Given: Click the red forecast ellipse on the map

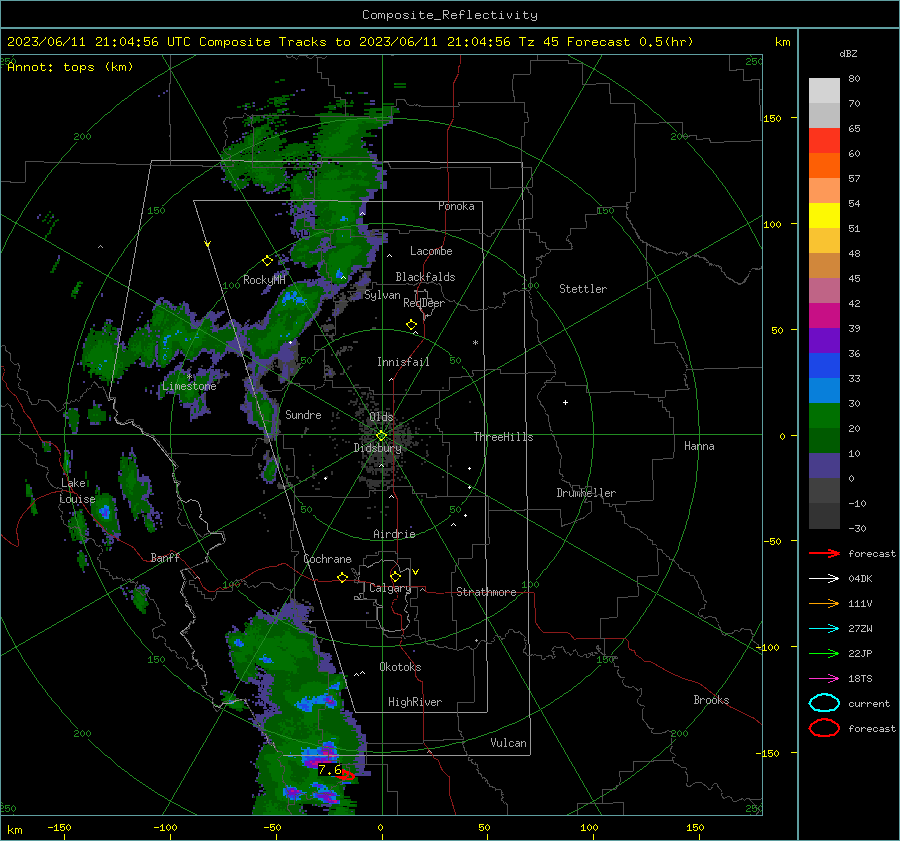Looking at the screenshot, I should (346, 776).
